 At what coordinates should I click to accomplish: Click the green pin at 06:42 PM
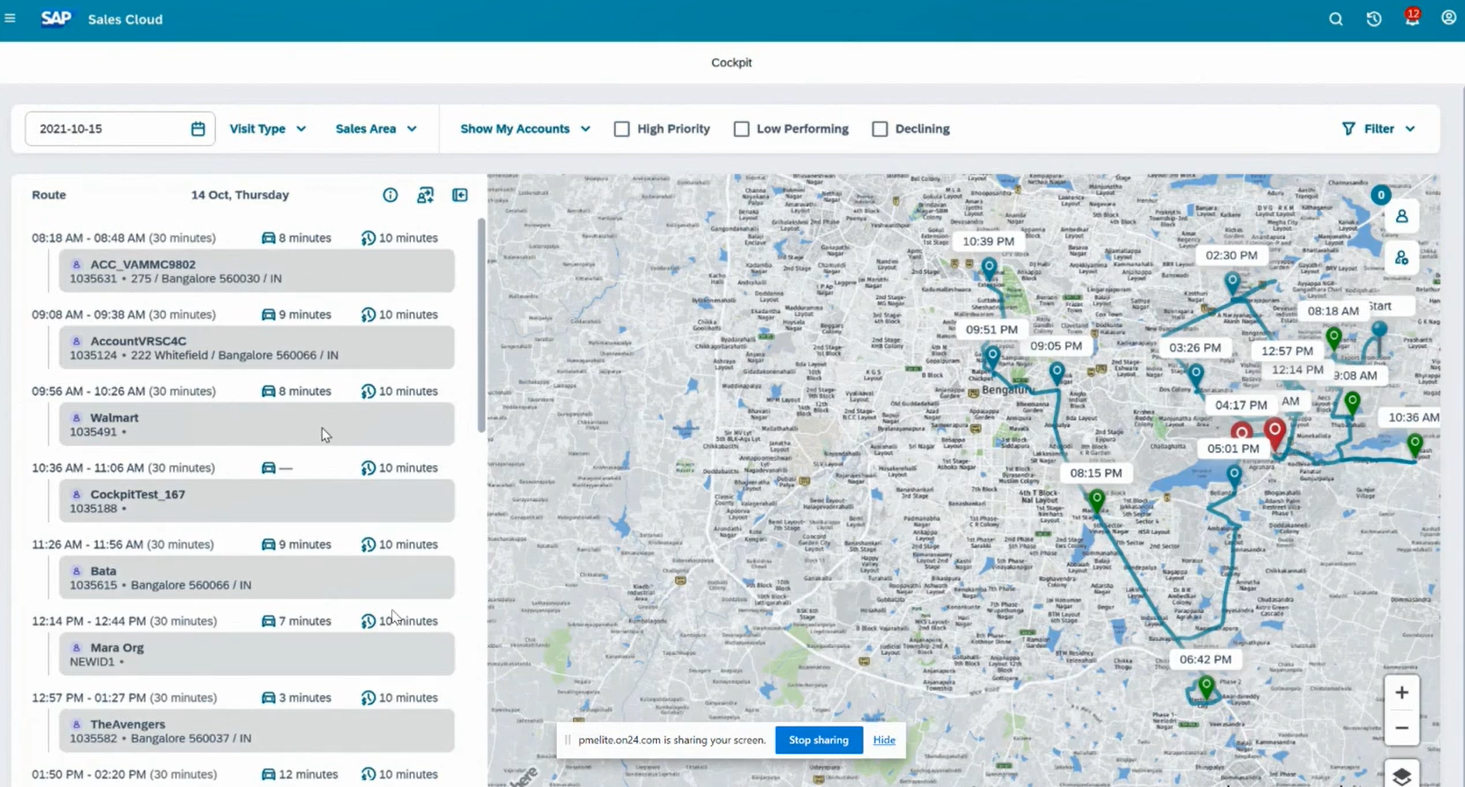[x=1206, y=687]
